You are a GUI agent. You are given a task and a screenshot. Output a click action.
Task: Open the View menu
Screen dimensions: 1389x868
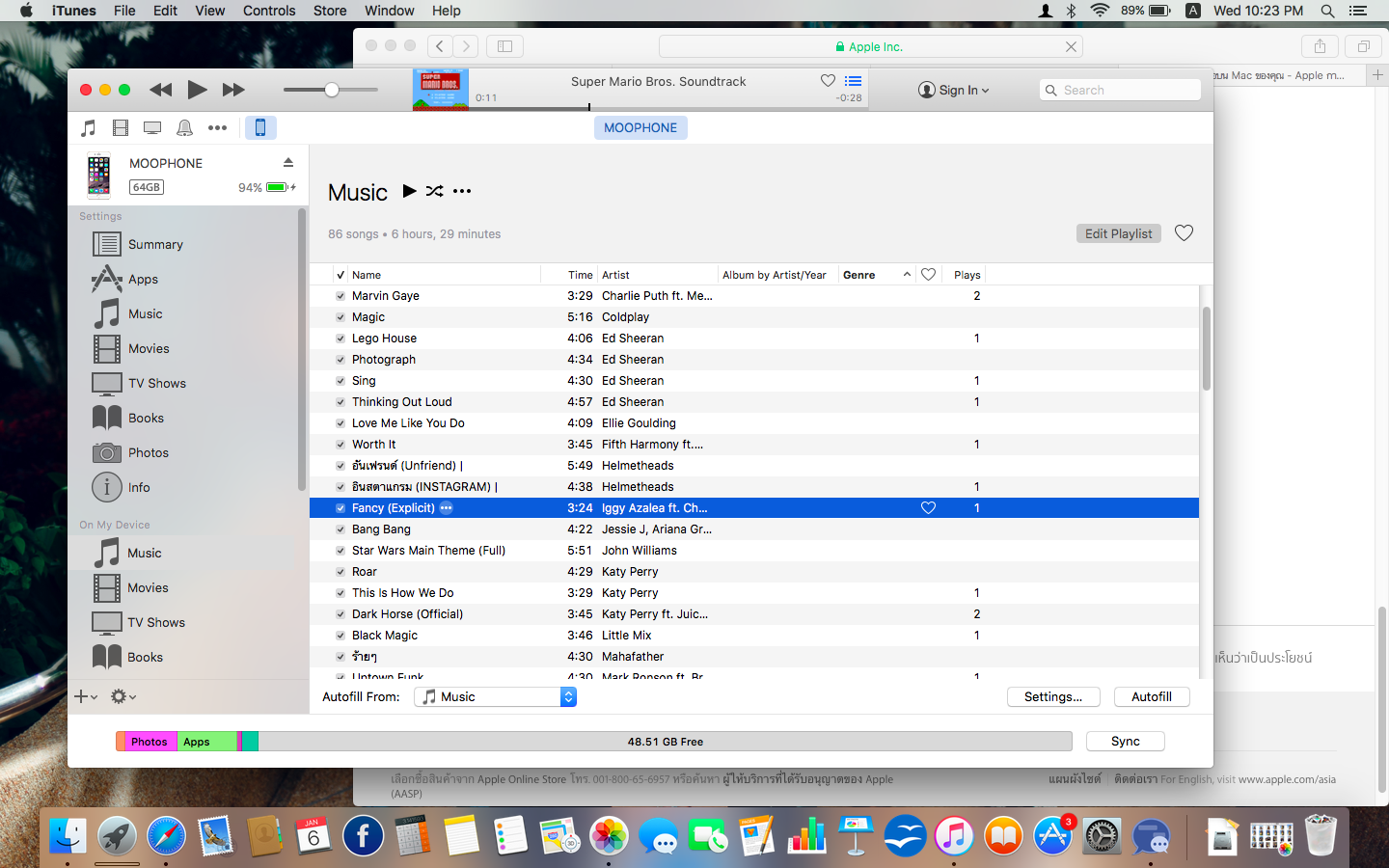209,11
